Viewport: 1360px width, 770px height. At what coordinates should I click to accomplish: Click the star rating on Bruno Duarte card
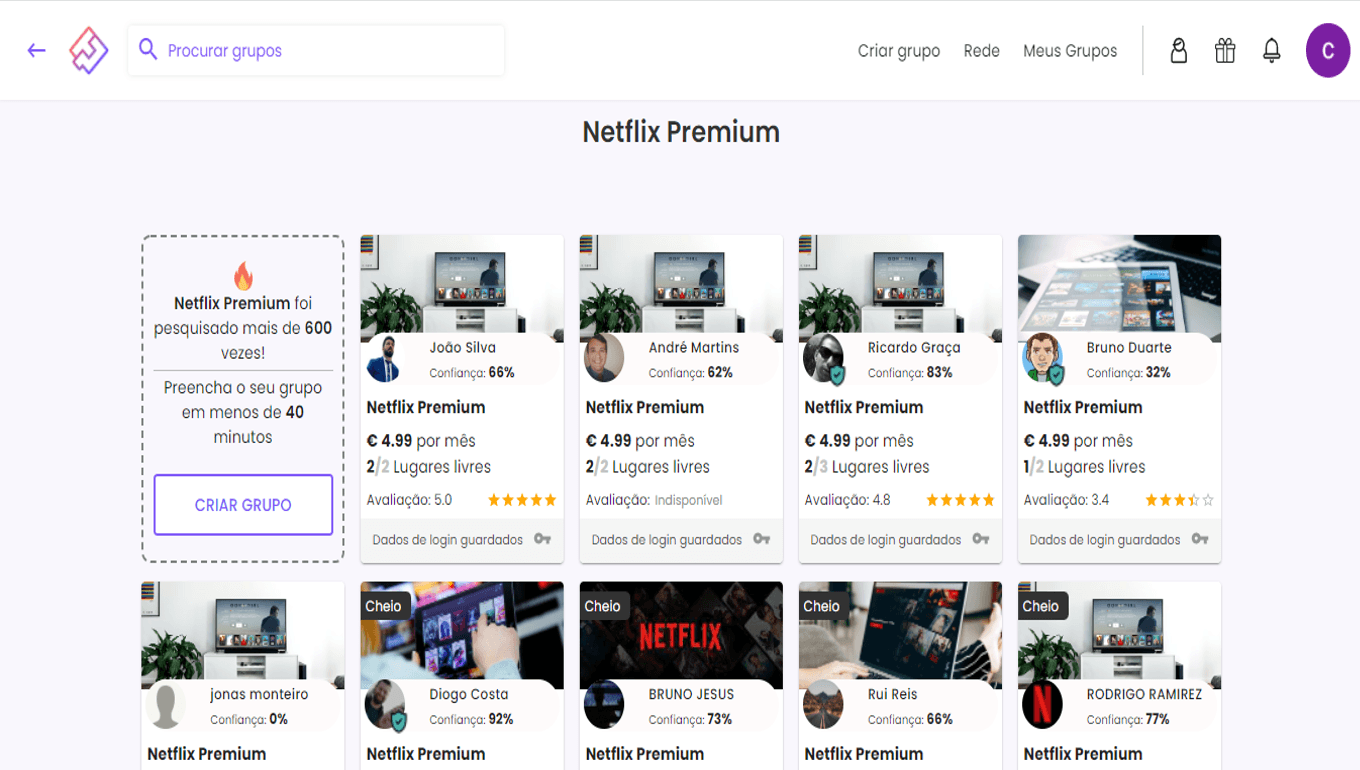pyautogui.click(x=1179, y=500)
